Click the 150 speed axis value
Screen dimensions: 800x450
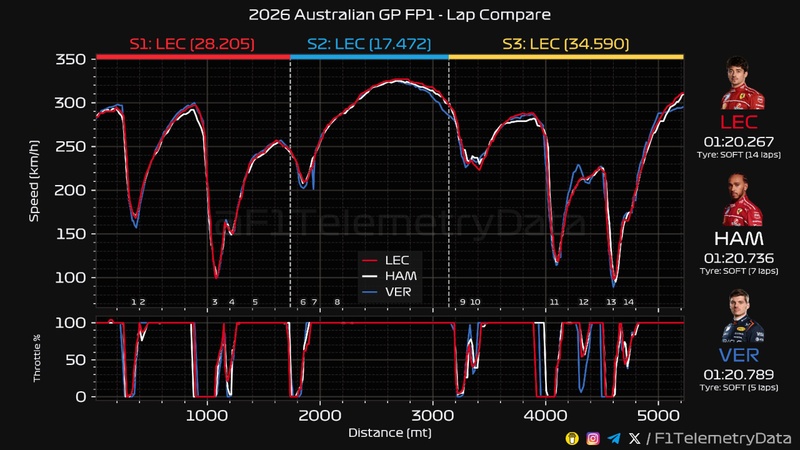tap(70, 234)
